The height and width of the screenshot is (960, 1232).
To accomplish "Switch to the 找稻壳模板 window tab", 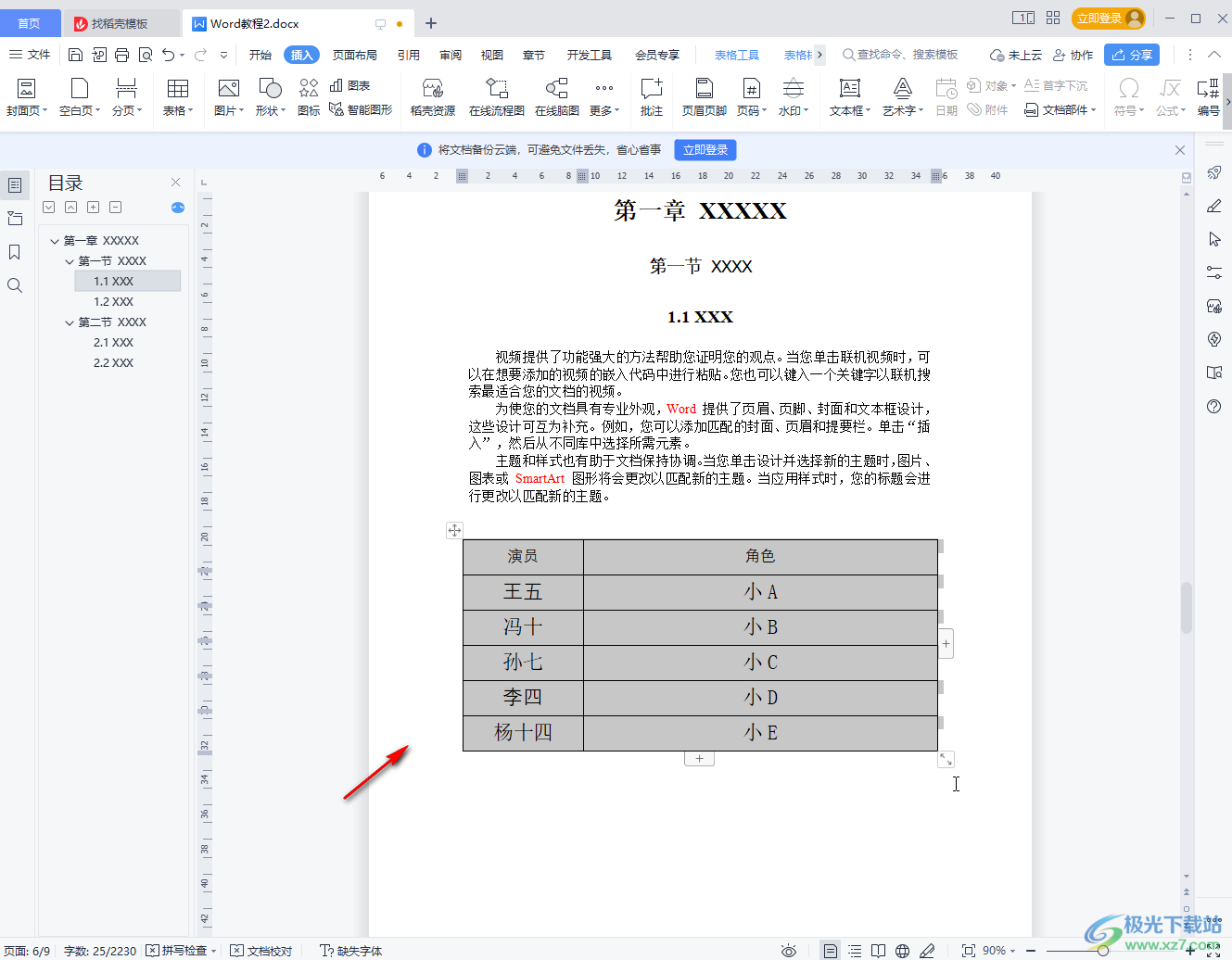I will [121, 23].
